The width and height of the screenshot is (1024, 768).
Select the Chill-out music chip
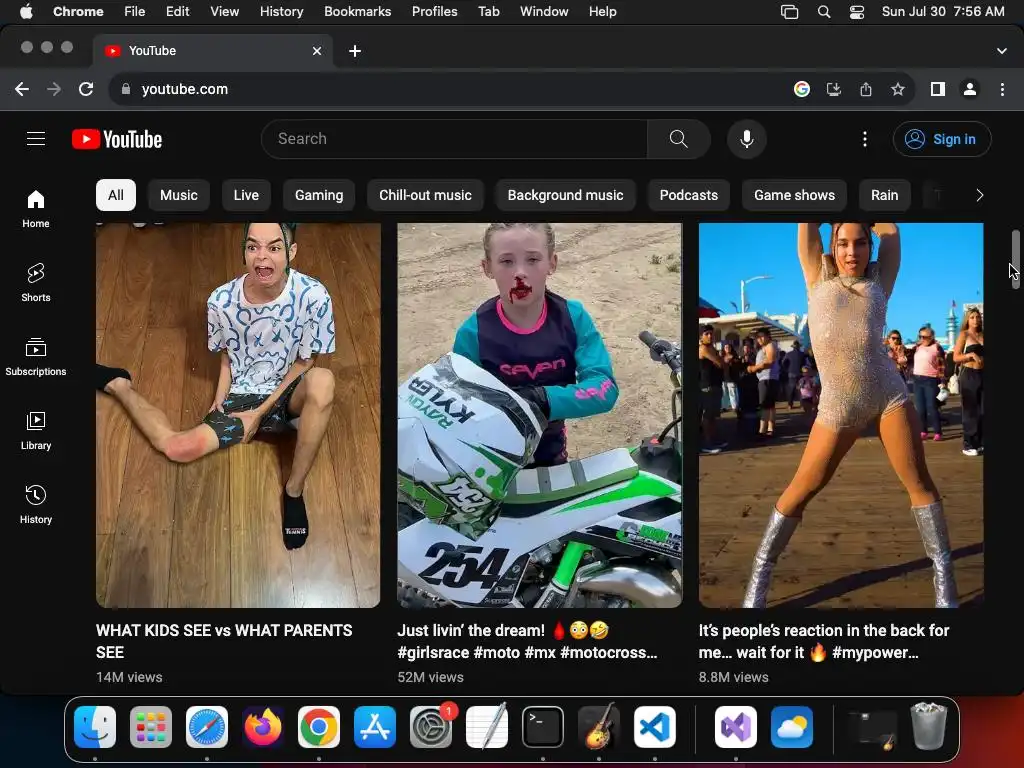coord(425,195)
